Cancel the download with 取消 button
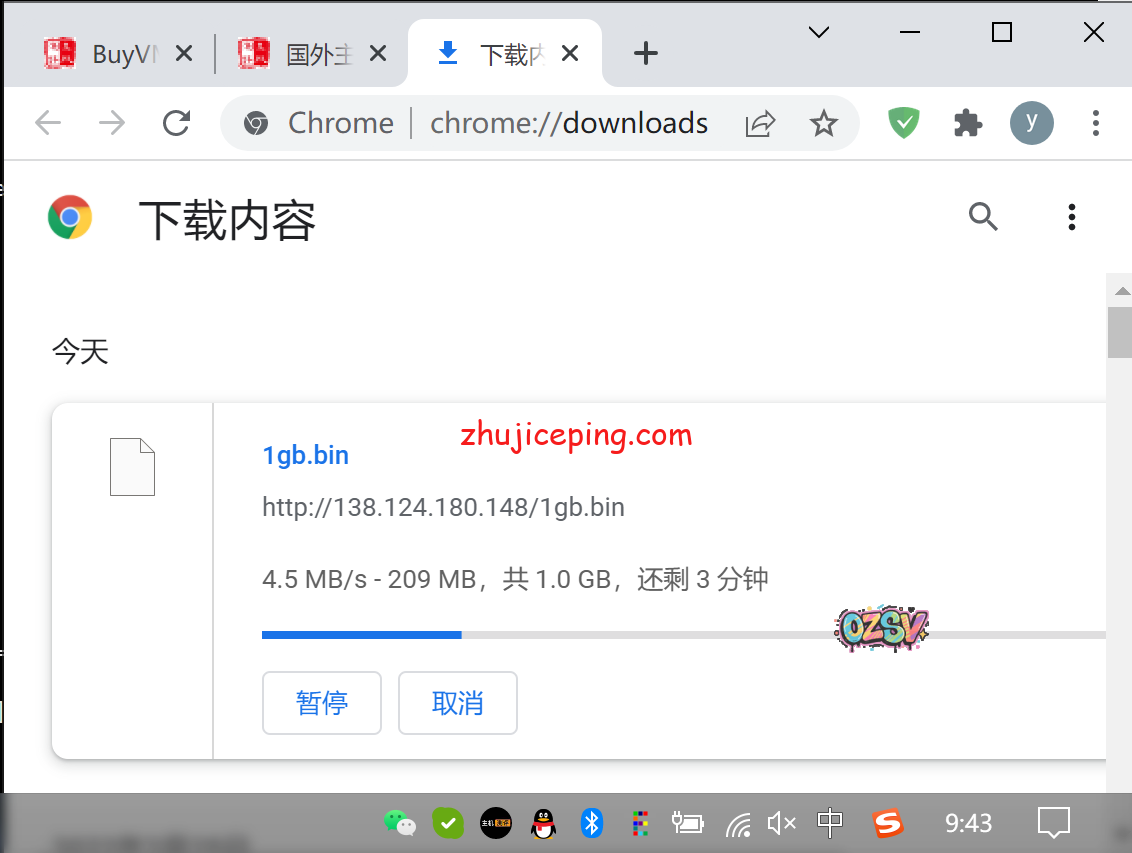The width and height of the screenshot is (1132, 853). [458, 703]
